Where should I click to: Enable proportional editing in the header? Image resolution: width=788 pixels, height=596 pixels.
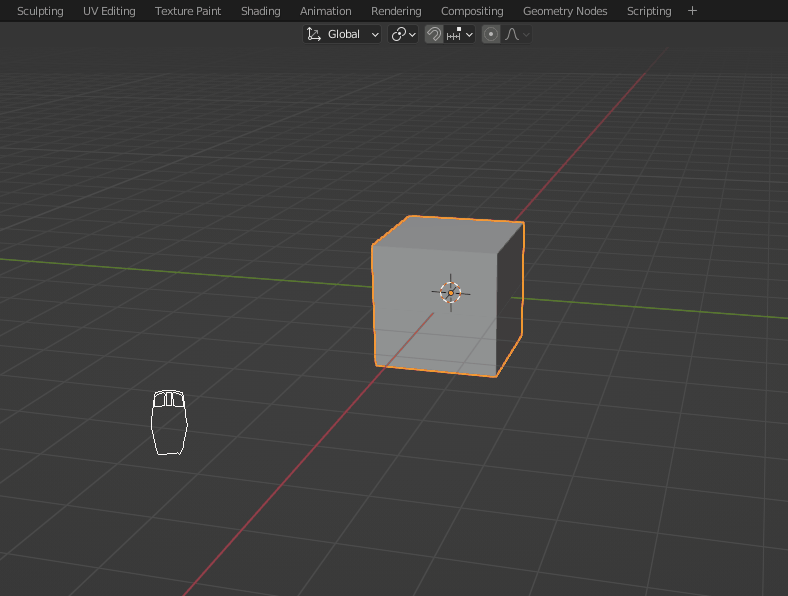pos(491,34)
